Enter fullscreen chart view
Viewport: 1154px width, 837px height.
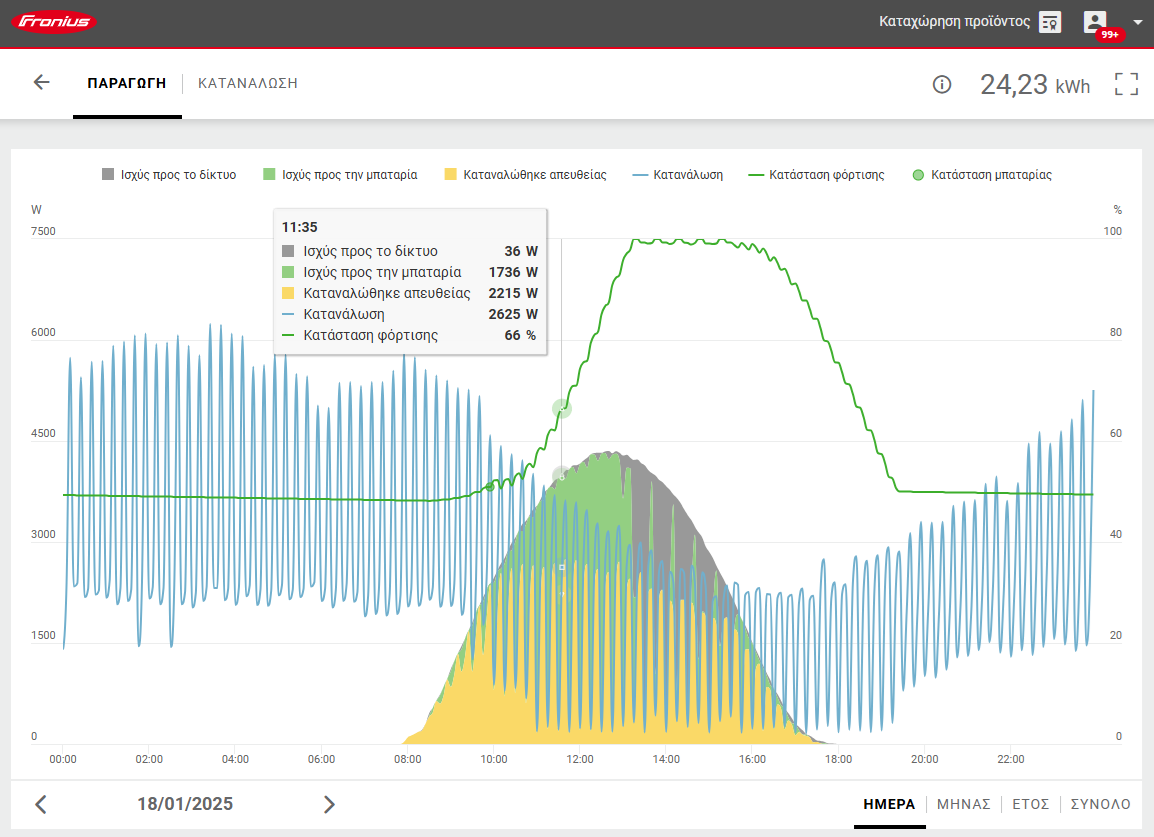(x=1126, y=84)
